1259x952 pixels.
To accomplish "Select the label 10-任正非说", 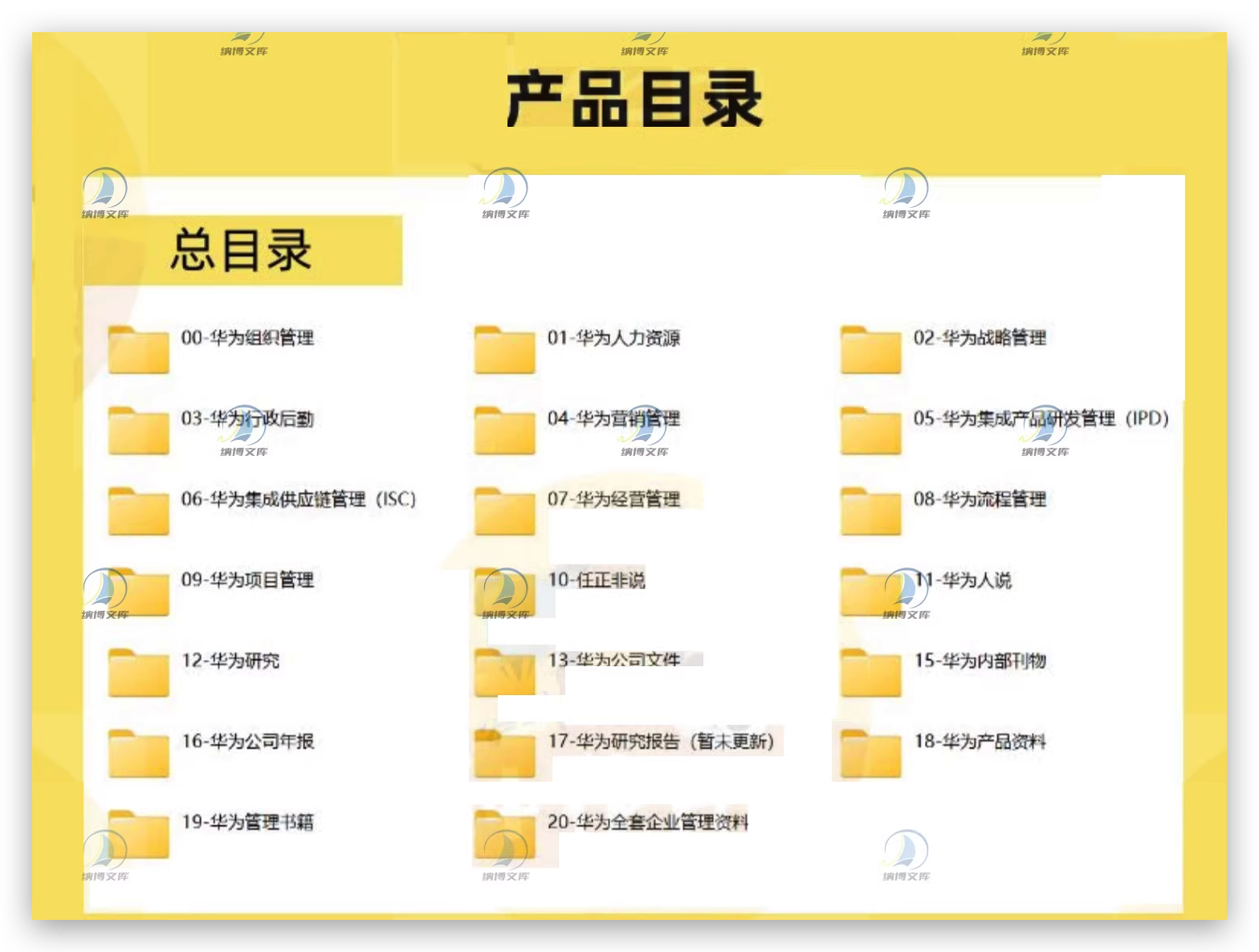I will (x=597, y=580).
